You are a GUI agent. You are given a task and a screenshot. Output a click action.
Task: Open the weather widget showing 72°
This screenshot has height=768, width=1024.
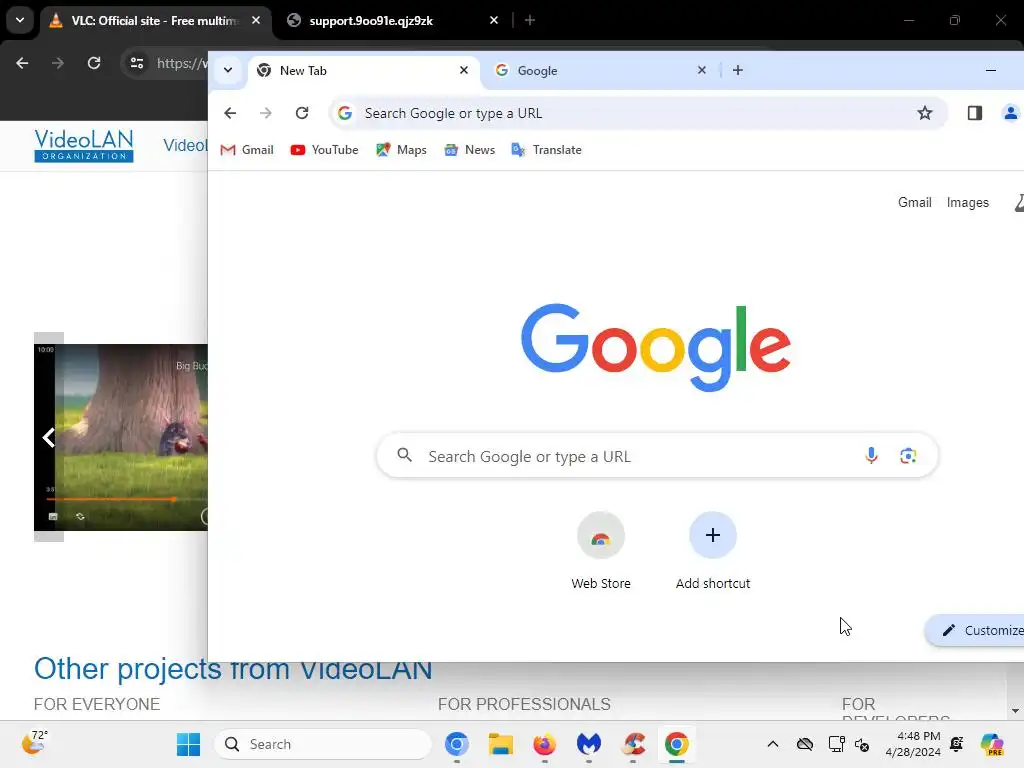34,743
